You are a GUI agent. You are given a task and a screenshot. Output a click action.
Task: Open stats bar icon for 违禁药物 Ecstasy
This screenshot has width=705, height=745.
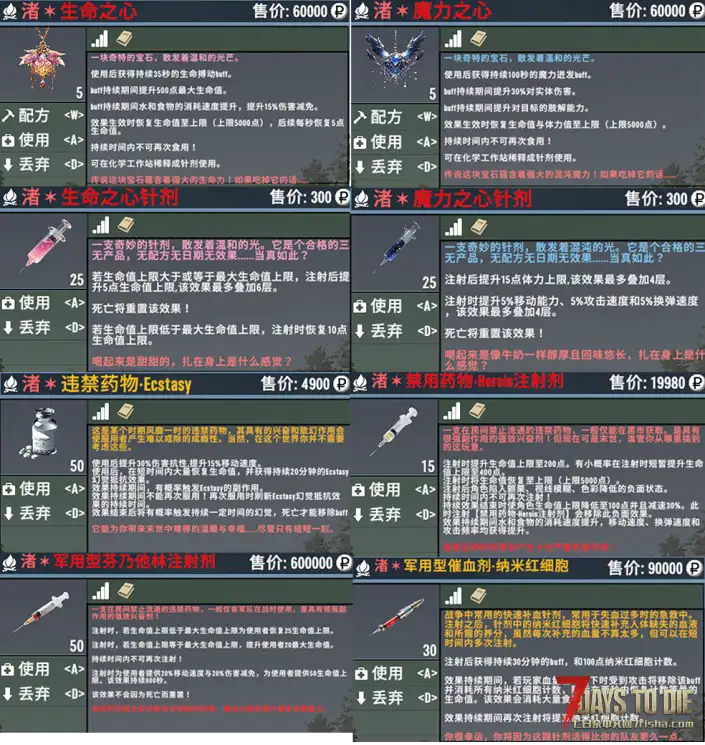(101, 411)
